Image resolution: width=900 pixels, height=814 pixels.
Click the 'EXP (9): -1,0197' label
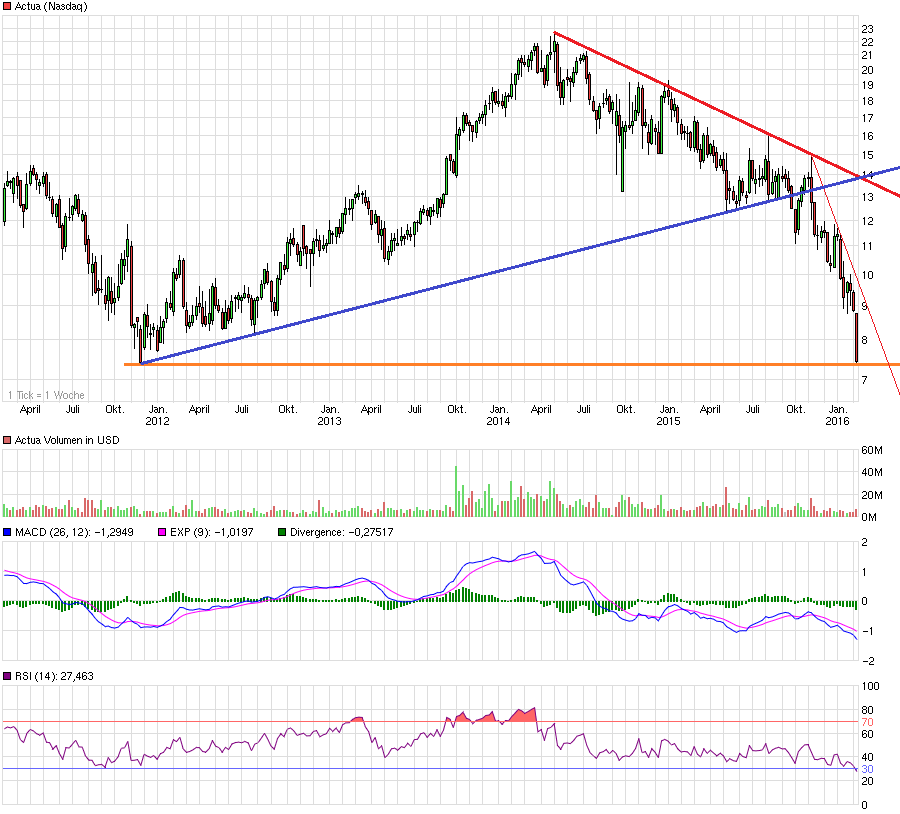[212, 532]
